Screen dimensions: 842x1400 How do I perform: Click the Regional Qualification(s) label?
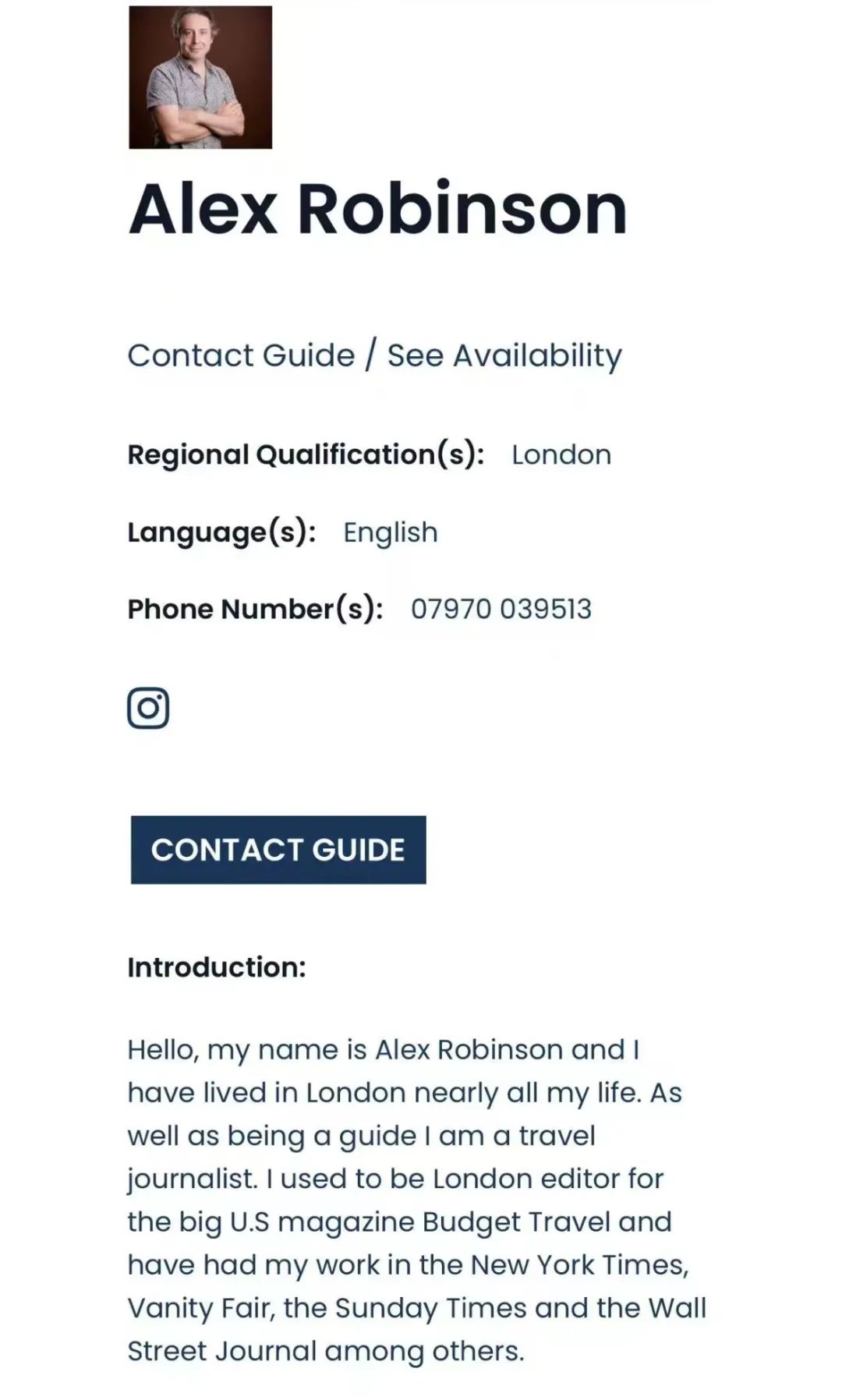coord(306,454)
